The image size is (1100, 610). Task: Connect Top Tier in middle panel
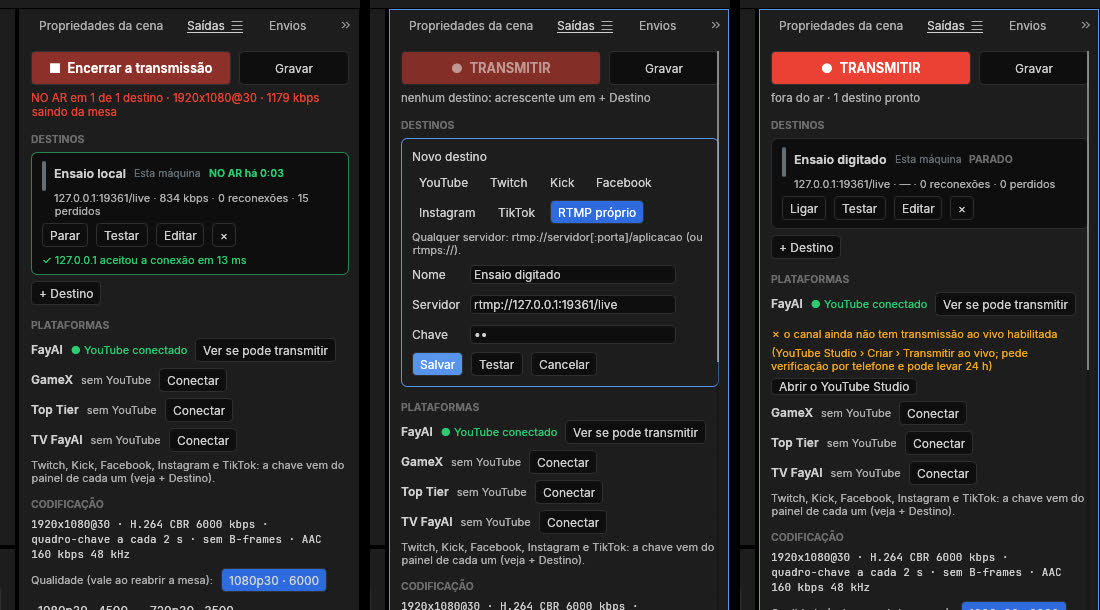569,493
